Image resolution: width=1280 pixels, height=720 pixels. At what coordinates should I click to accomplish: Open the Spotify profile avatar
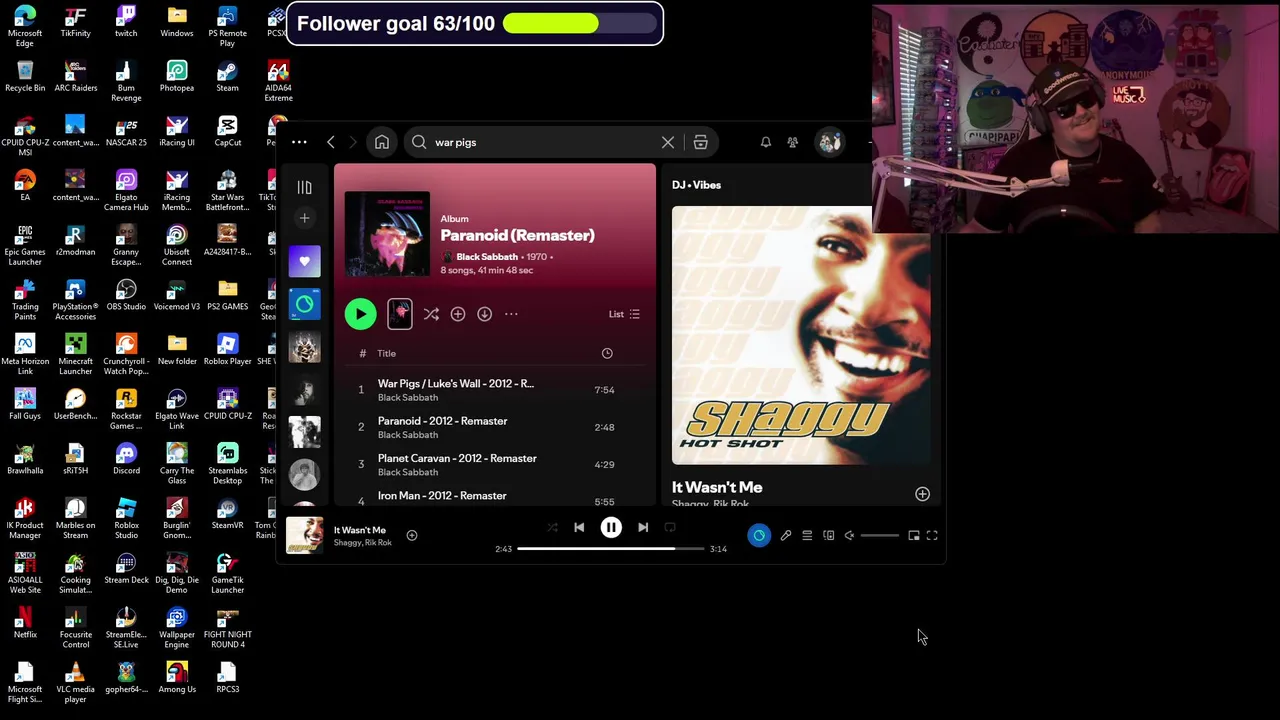pyautogui.click(x=830, y=142)
